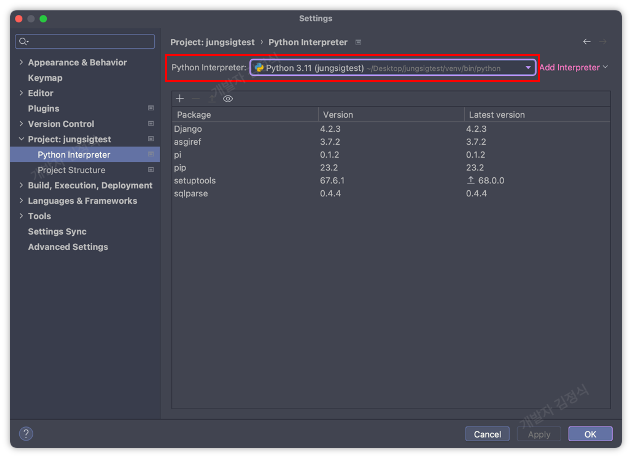This screenshot has height=458, width=632.
Task: Select the pip package row
Action: tap(391, 168)
